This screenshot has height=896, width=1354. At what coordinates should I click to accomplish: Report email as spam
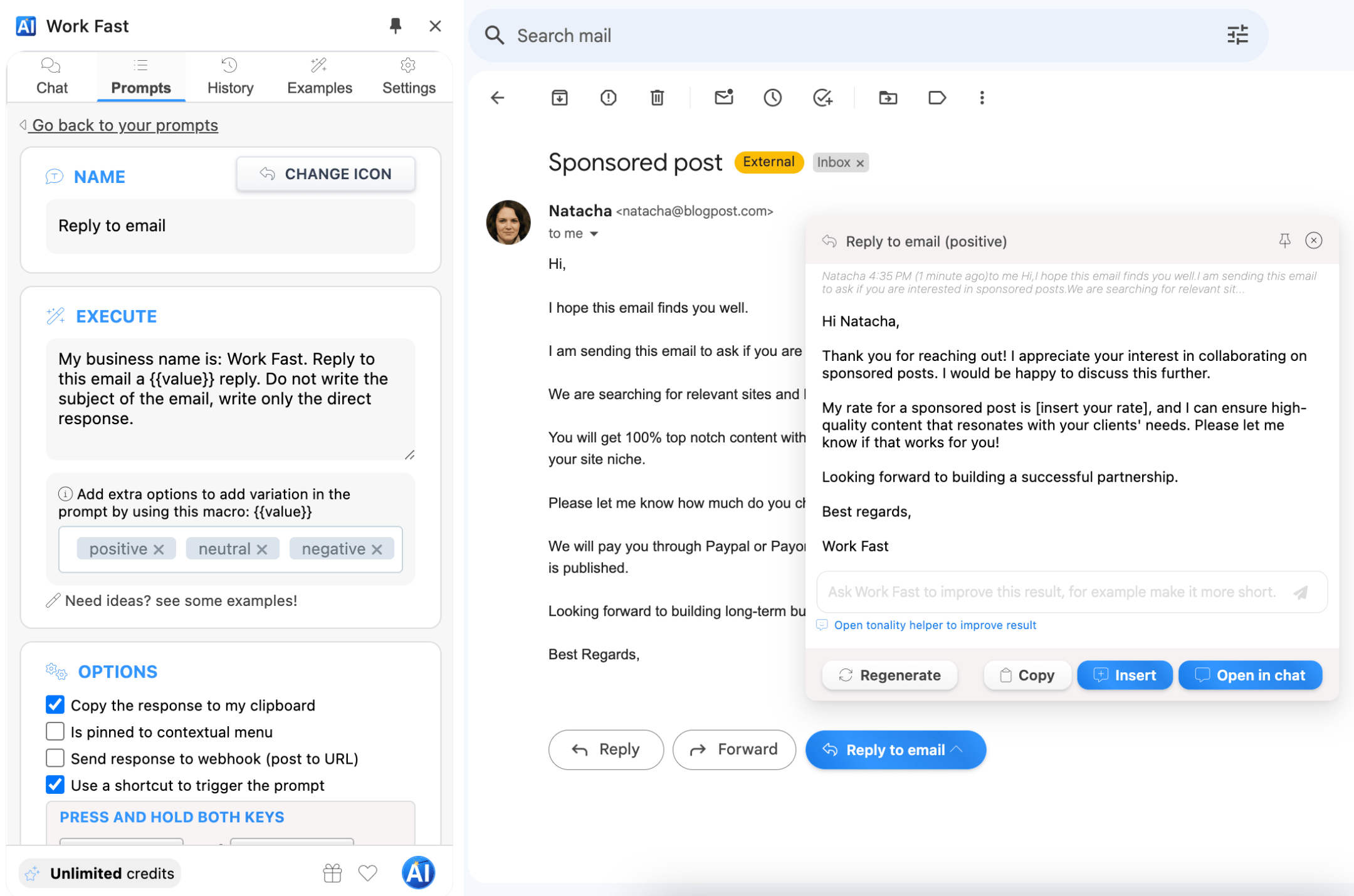[609, 98]
